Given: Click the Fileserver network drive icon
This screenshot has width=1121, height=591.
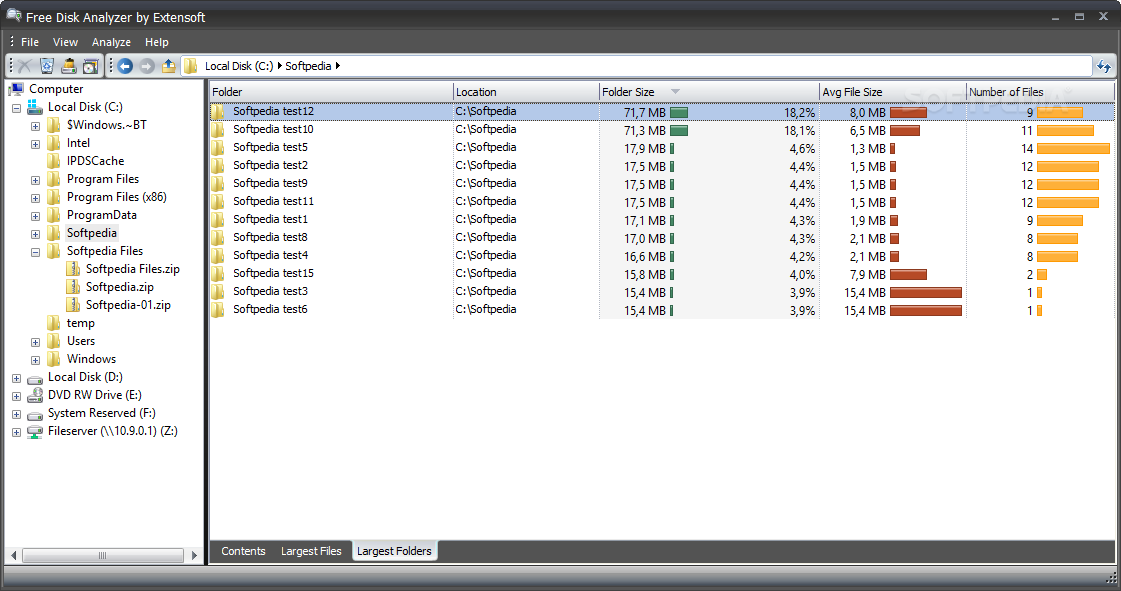Looking at the screenshot, I should (x=35, y=431).
